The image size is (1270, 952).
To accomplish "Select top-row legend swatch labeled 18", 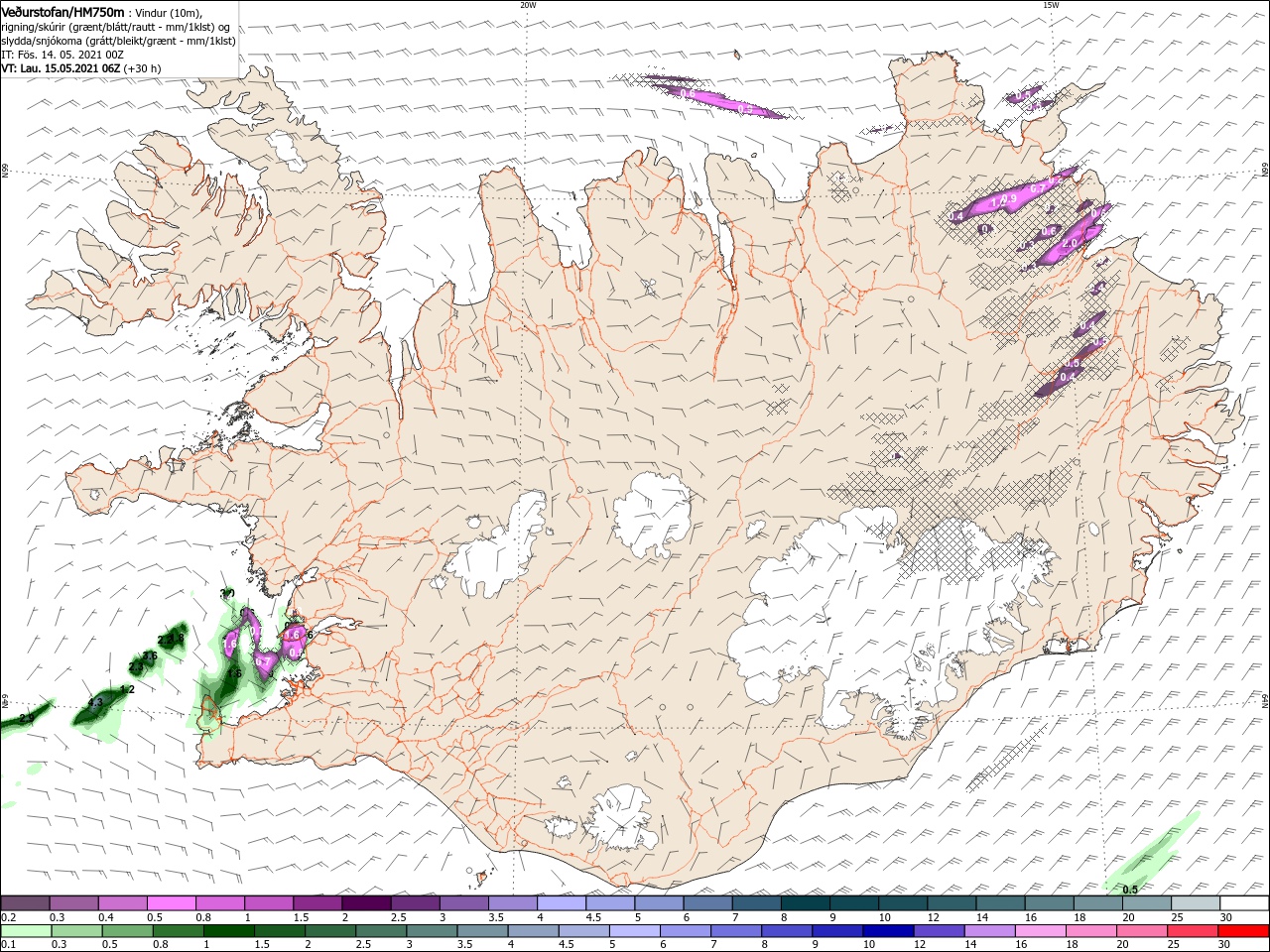I will click(x=1099, y=903).
